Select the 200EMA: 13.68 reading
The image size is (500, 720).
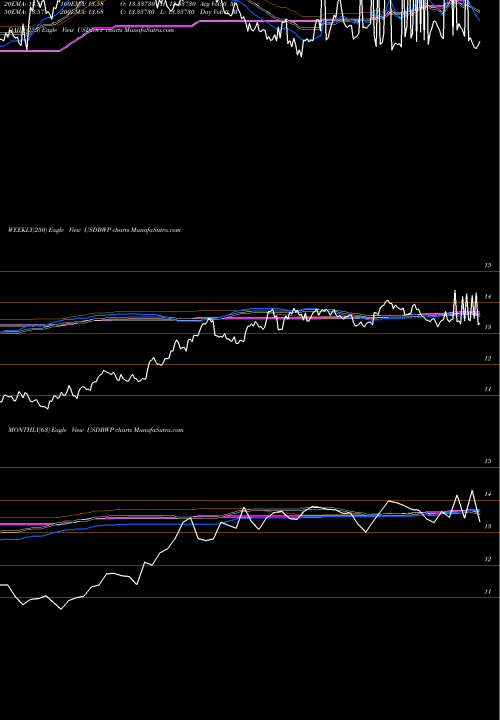(x=82, y=12)
